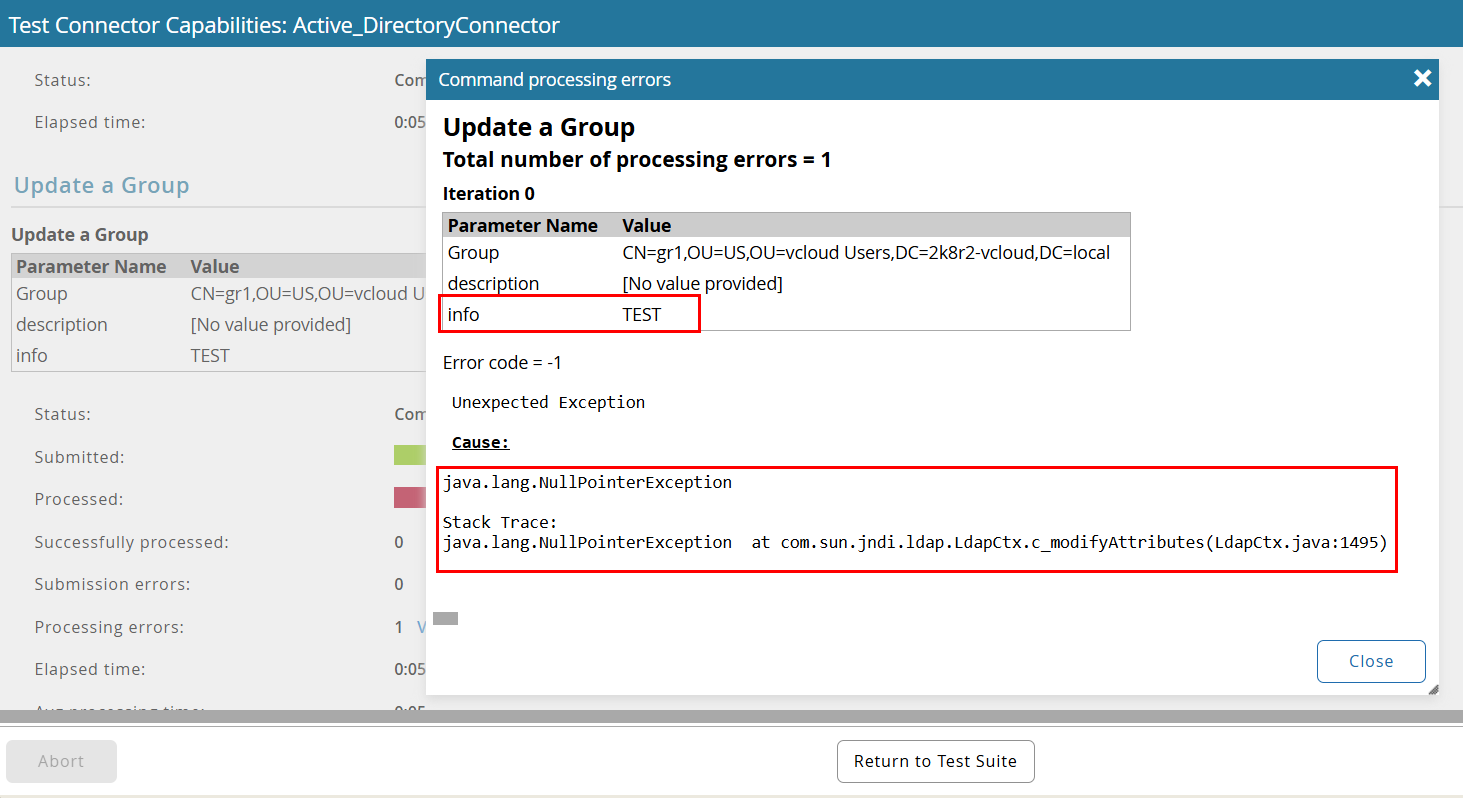This screenshot has height=798, width=1463.
Task: Click the Value column header in dialog table
Action: [647, 225]
